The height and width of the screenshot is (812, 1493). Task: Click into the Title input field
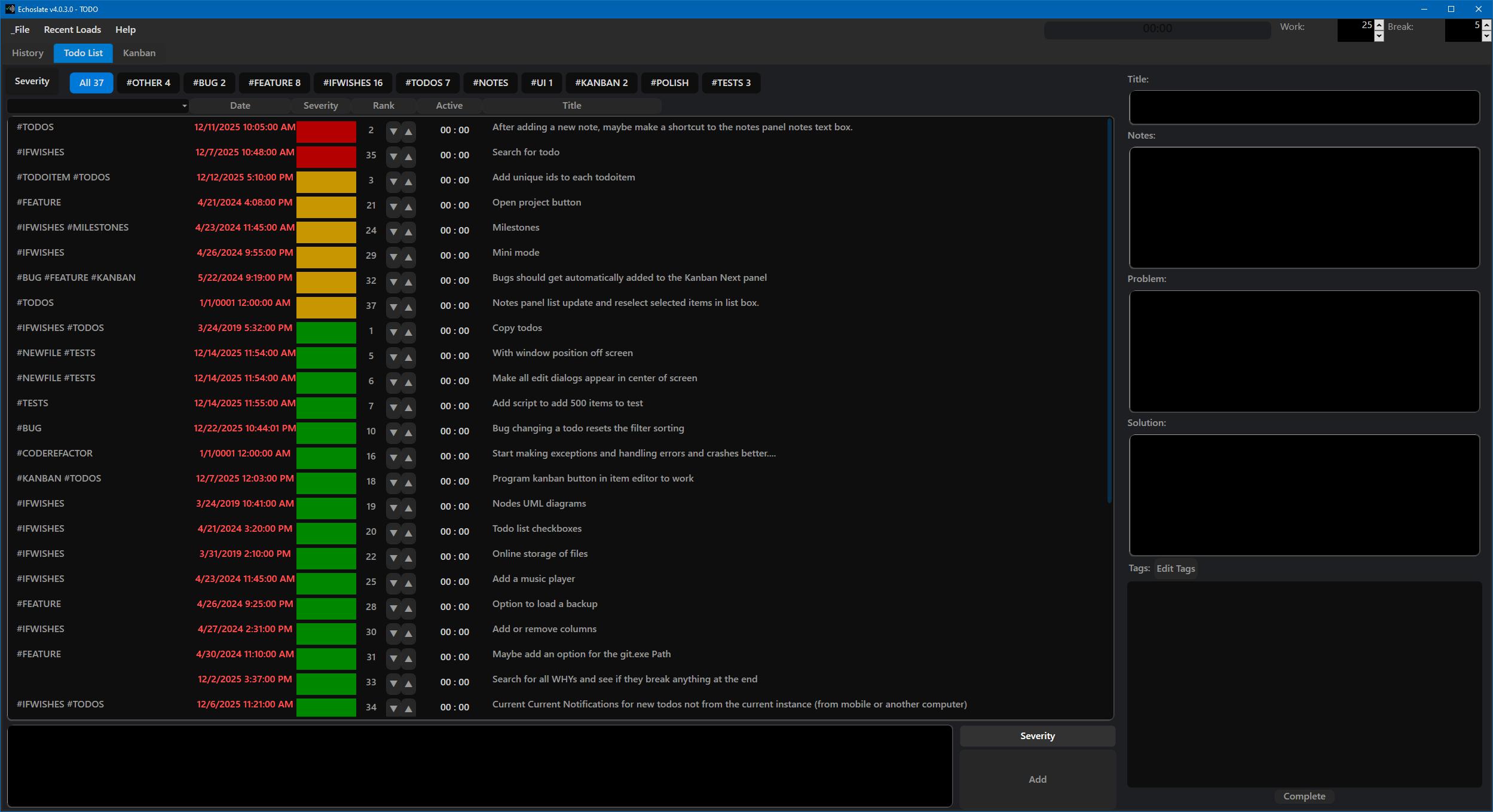(x=1304, y=108)
